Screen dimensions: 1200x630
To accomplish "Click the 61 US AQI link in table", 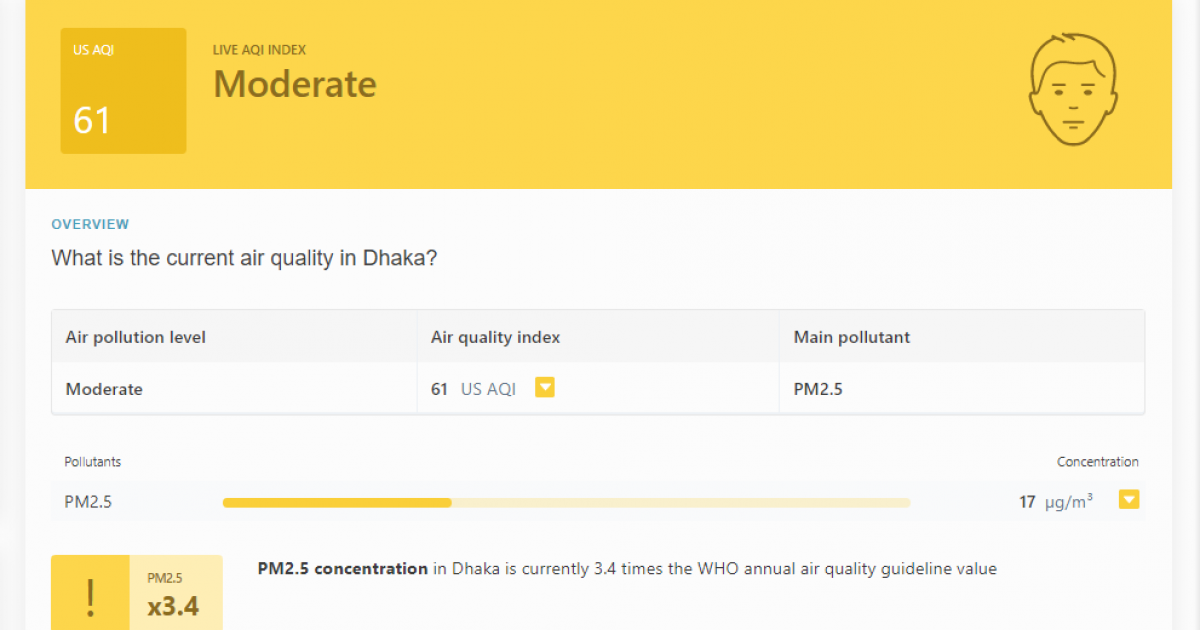I will click(x=475, y=389).
